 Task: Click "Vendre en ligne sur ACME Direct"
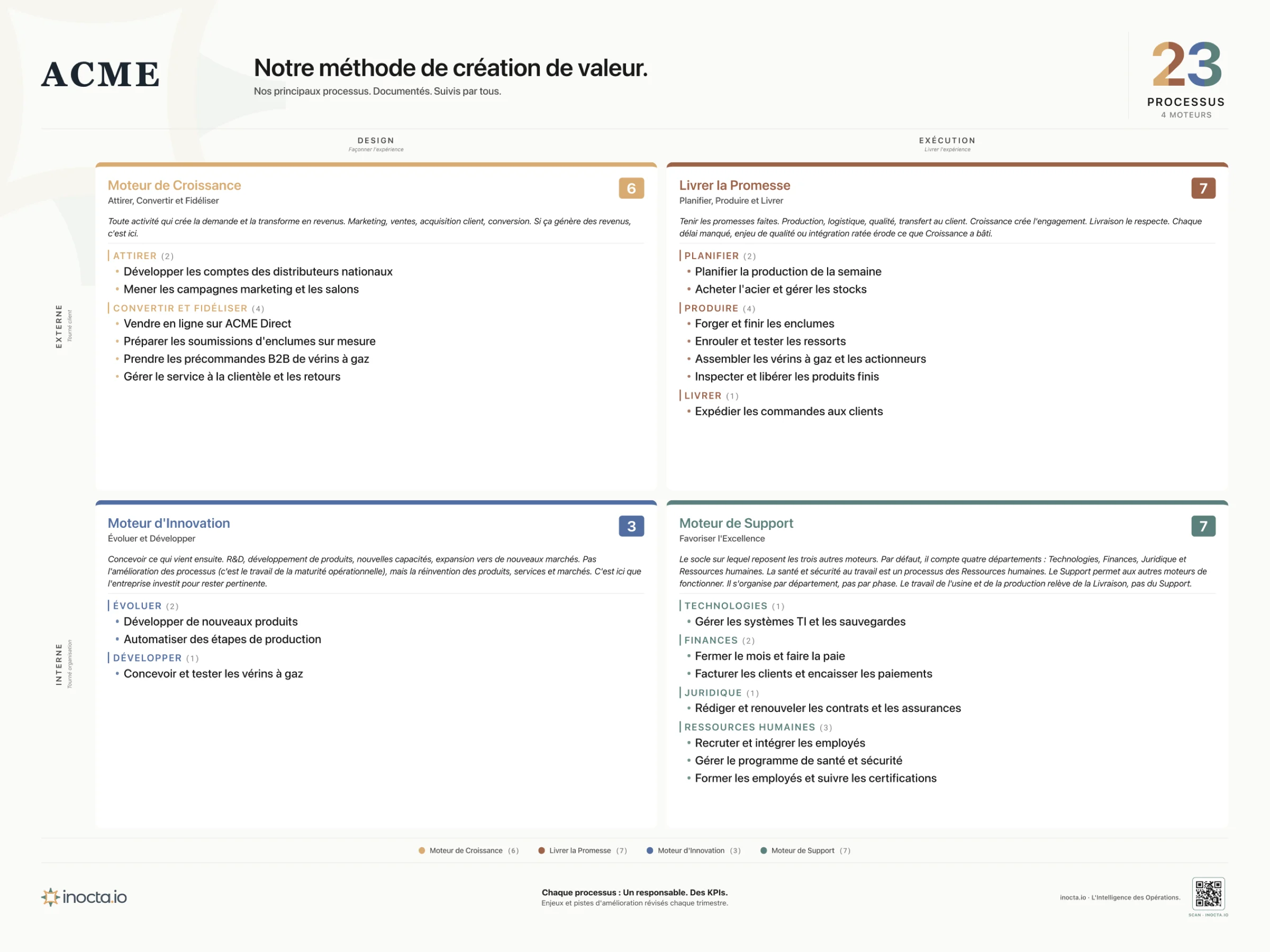coord(207,324)
